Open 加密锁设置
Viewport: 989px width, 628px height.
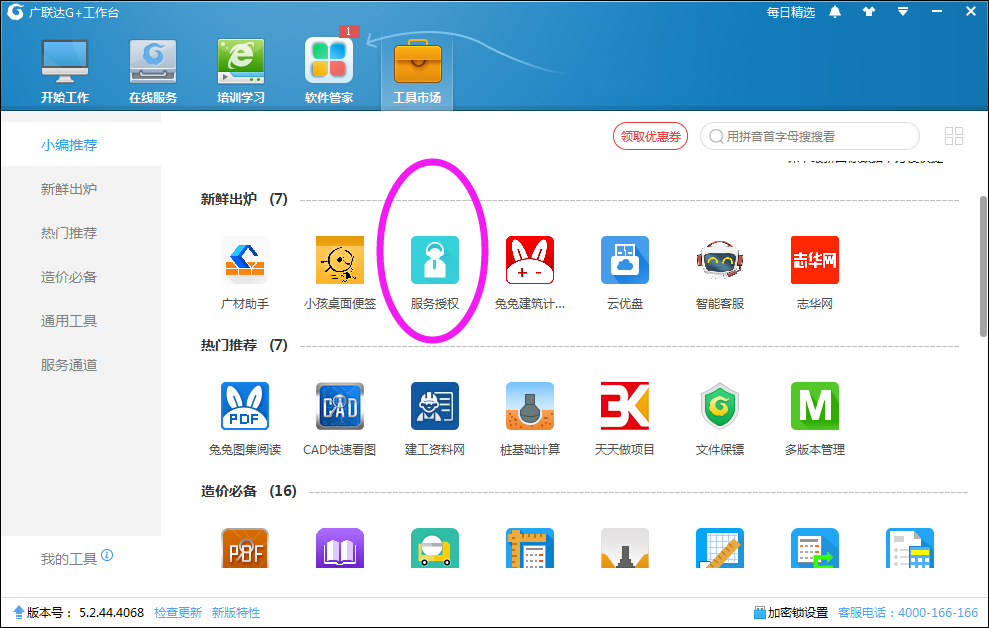[791, 613]
